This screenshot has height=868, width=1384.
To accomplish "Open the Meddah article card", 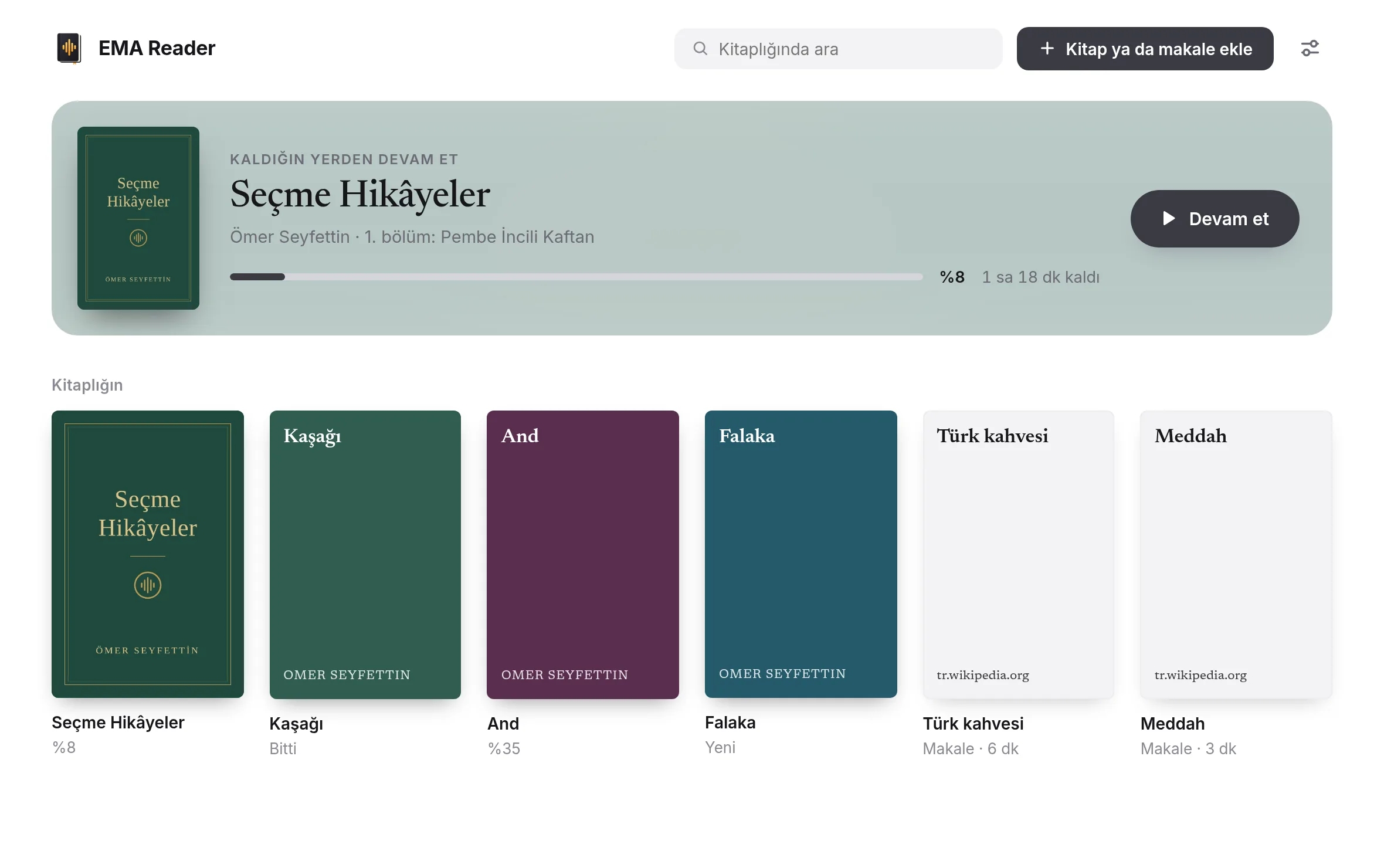I will (1236, 554).
